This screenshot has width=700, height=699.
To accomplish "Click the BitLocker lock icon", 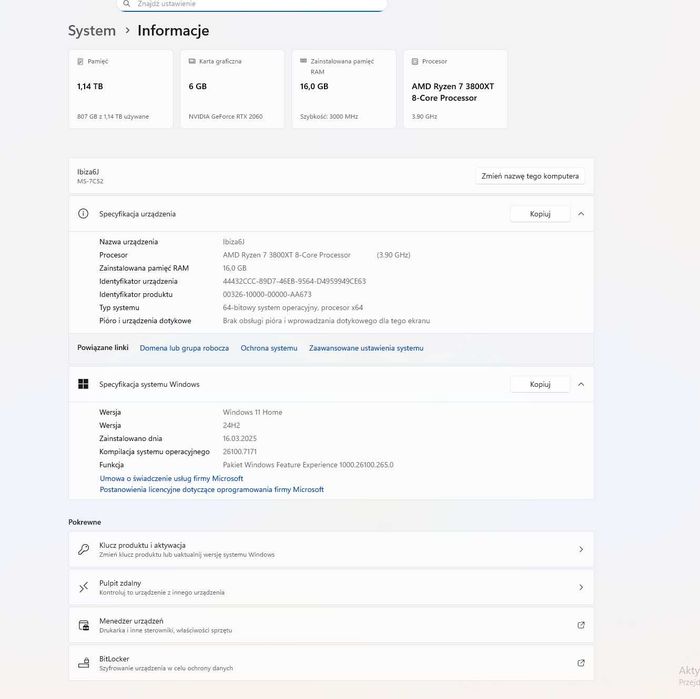I will 84,662.
